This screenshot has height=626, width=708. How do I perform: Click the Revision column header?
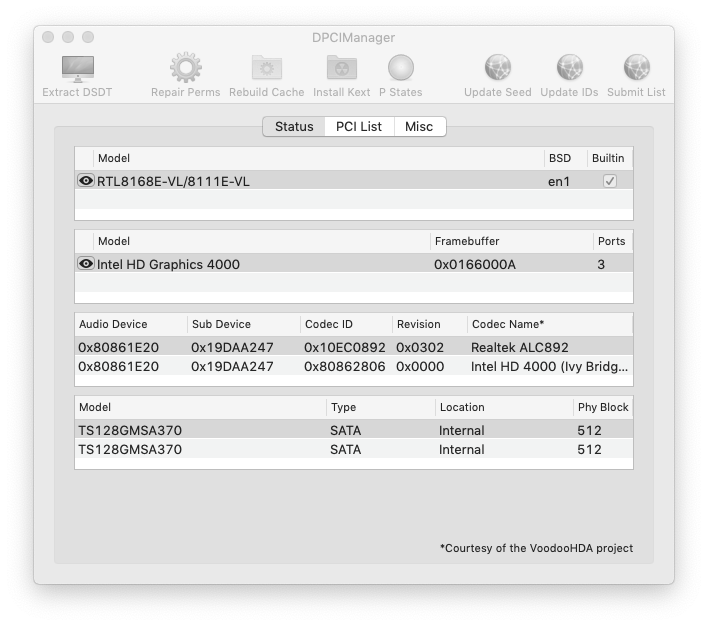pyautogui.click(x=430, y=324)
